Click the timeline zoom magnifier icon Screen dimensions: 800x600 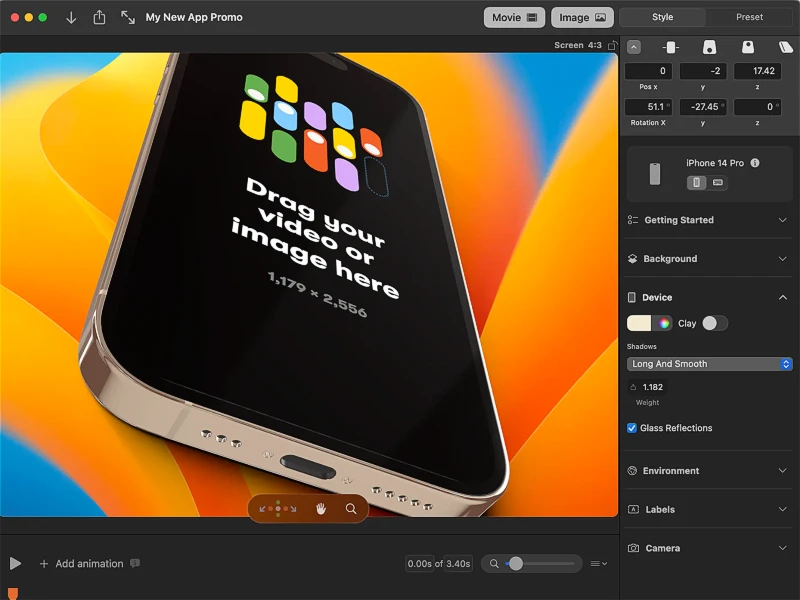[494, 564]
